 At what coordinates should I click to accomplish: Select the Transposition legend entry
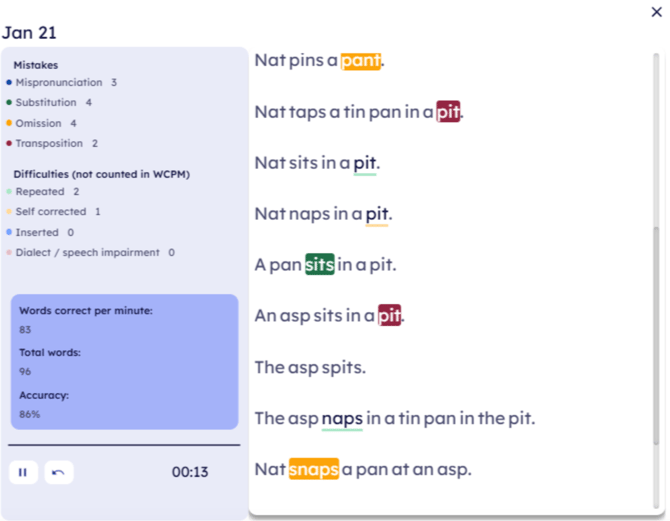[50, 144]
